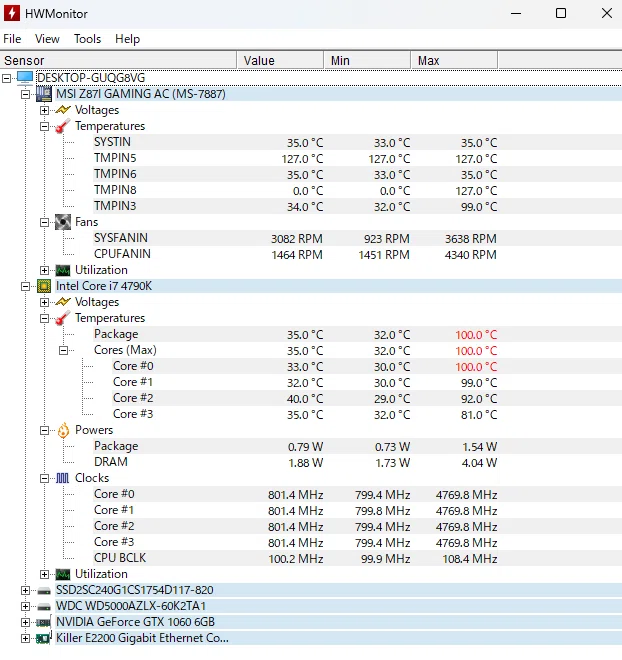Screen dimensions: 622x660
Task: Select the CPU BCLK clock row
Action: pyautogui.click(x=357, y=558)
